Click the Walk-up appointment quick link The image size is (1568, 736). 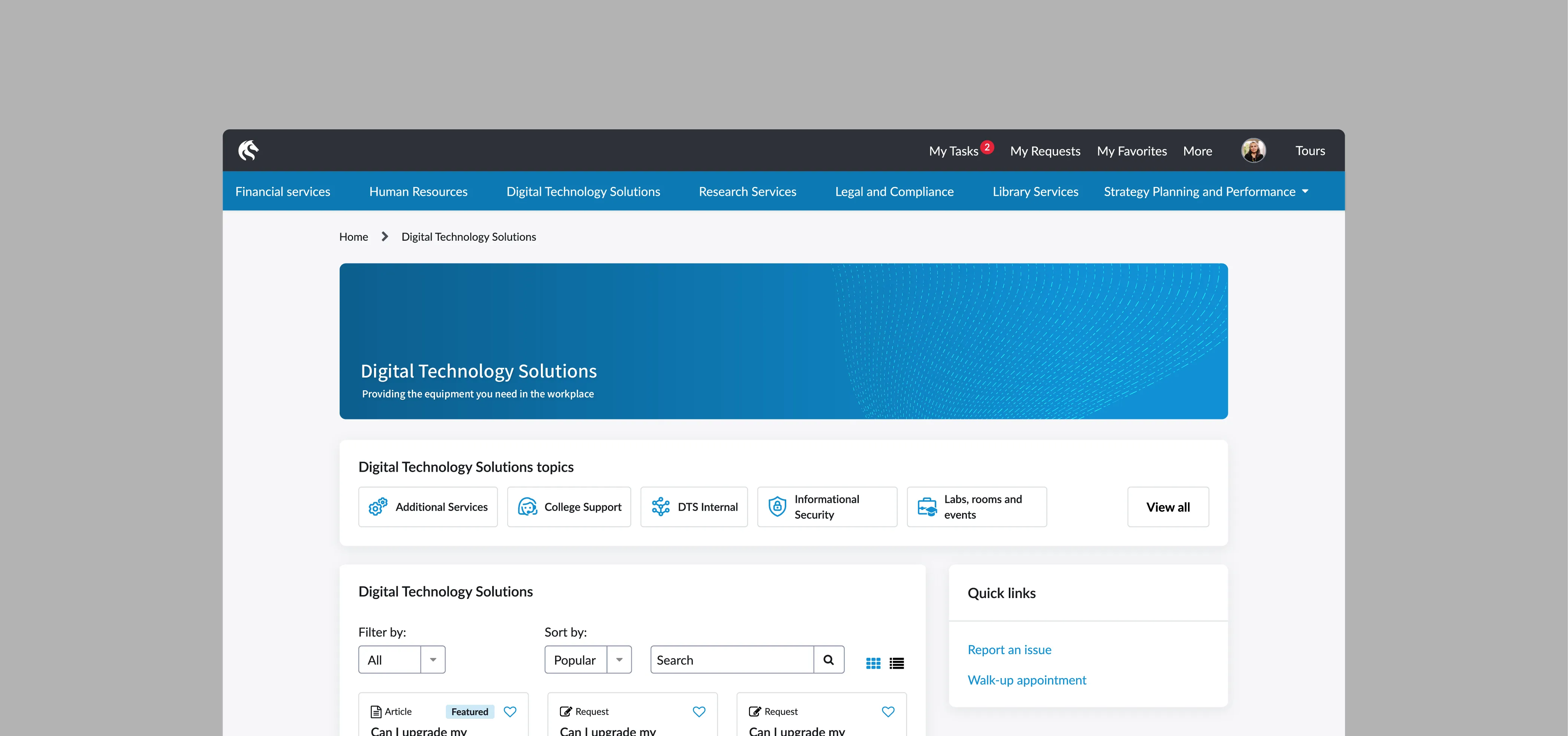tap(1027, 680)
